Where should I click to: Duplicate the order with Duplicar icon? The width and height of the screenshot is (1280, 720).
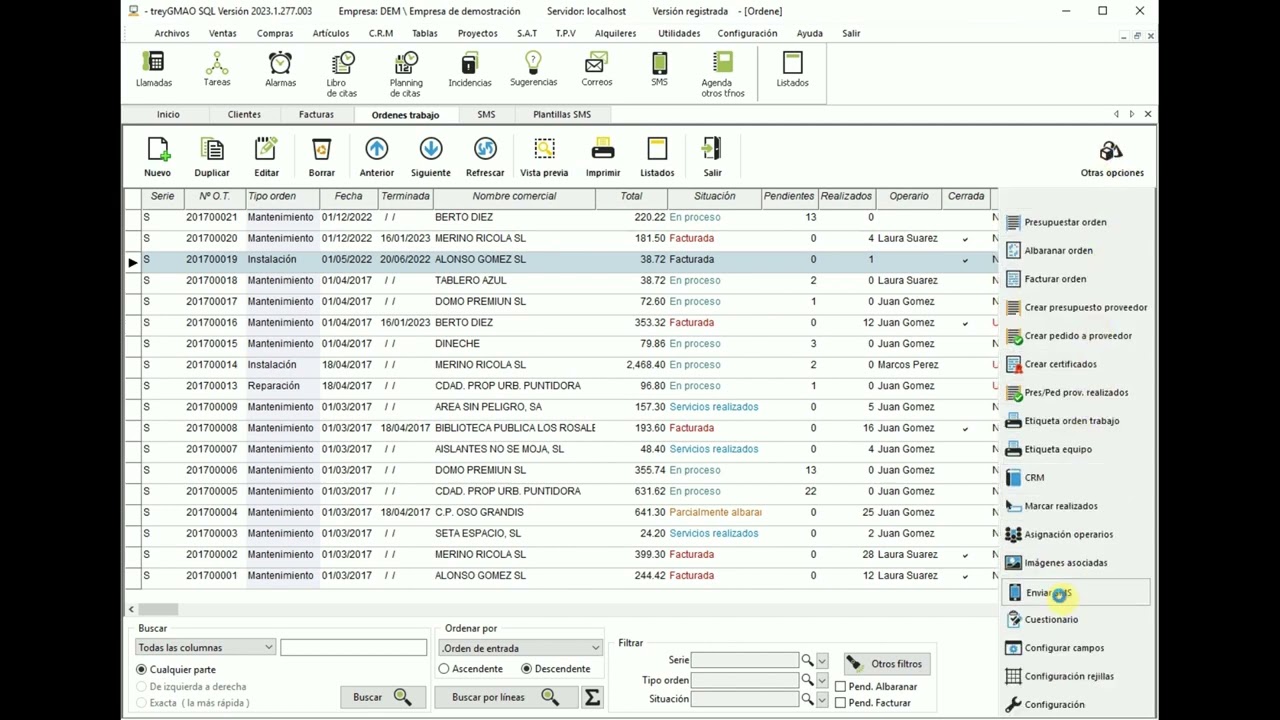pos(212,158)
